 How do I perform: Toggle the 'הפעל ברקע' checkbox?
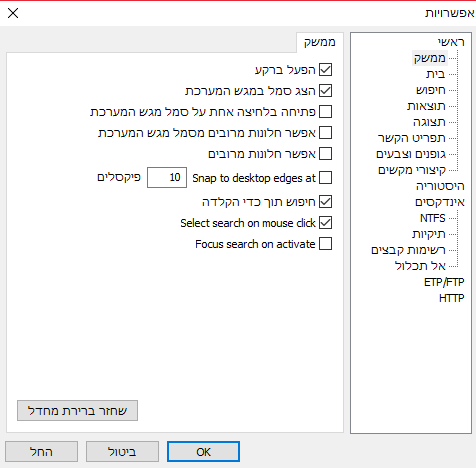point(325,70)
